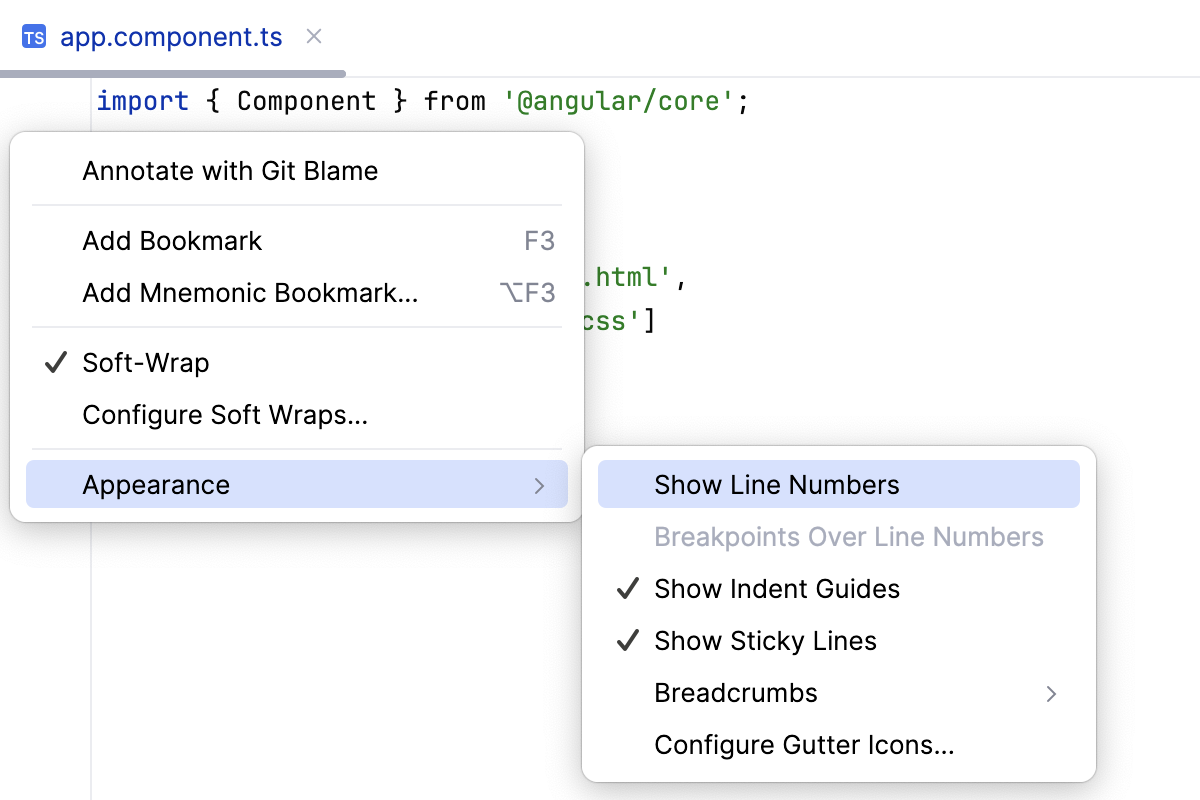
Task: Disable Show Indent Guides
Action: click(777, 589)
